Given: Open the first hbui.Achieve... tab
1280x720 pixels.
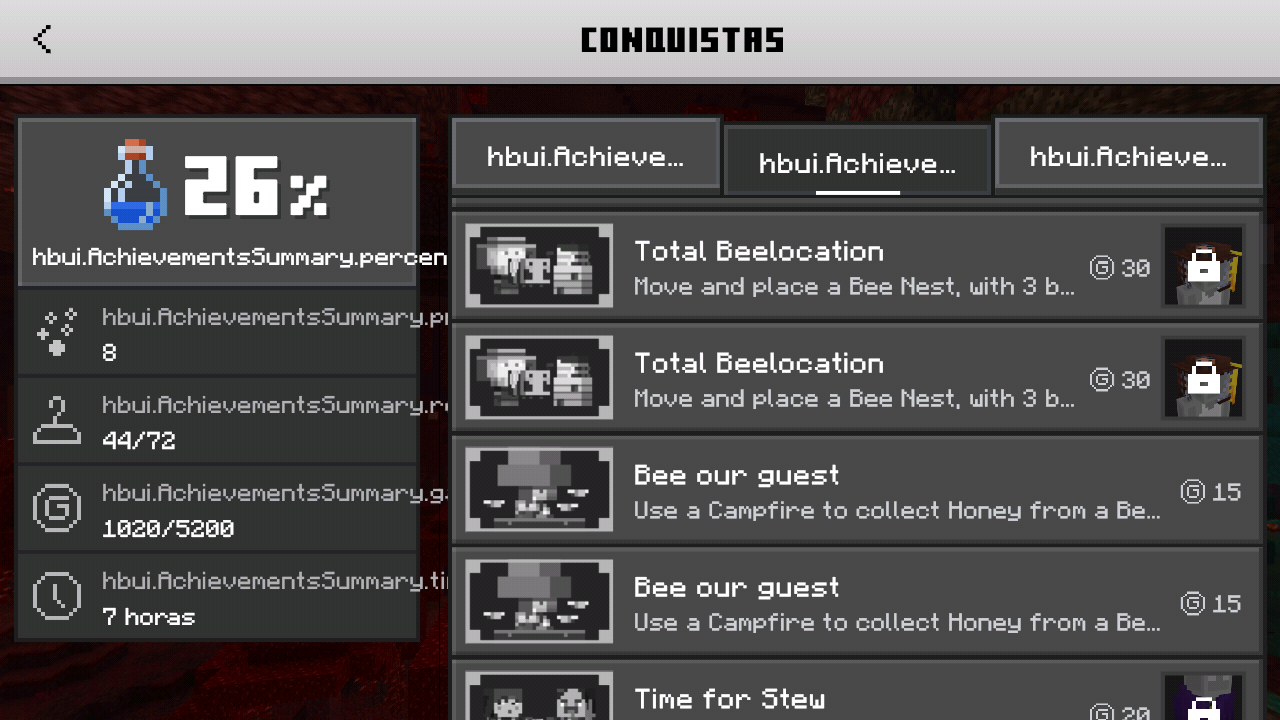Looking at the screenshot, I should [x=586, y=154].
